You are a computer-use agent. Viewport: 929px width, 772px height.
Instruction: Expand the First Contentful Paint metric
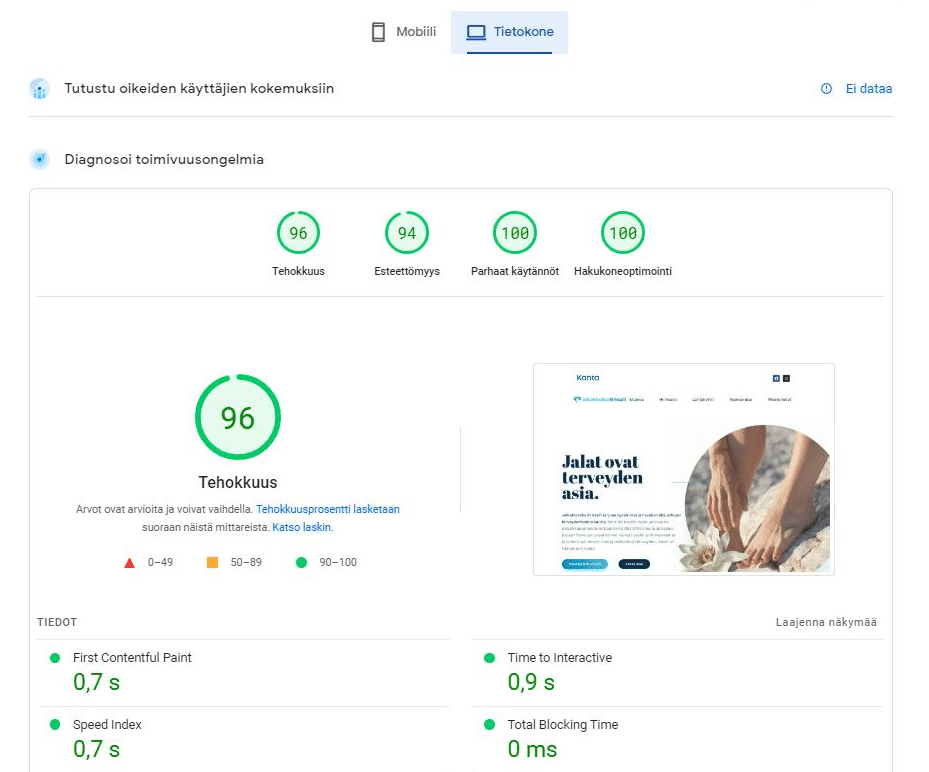coord(244,673)
